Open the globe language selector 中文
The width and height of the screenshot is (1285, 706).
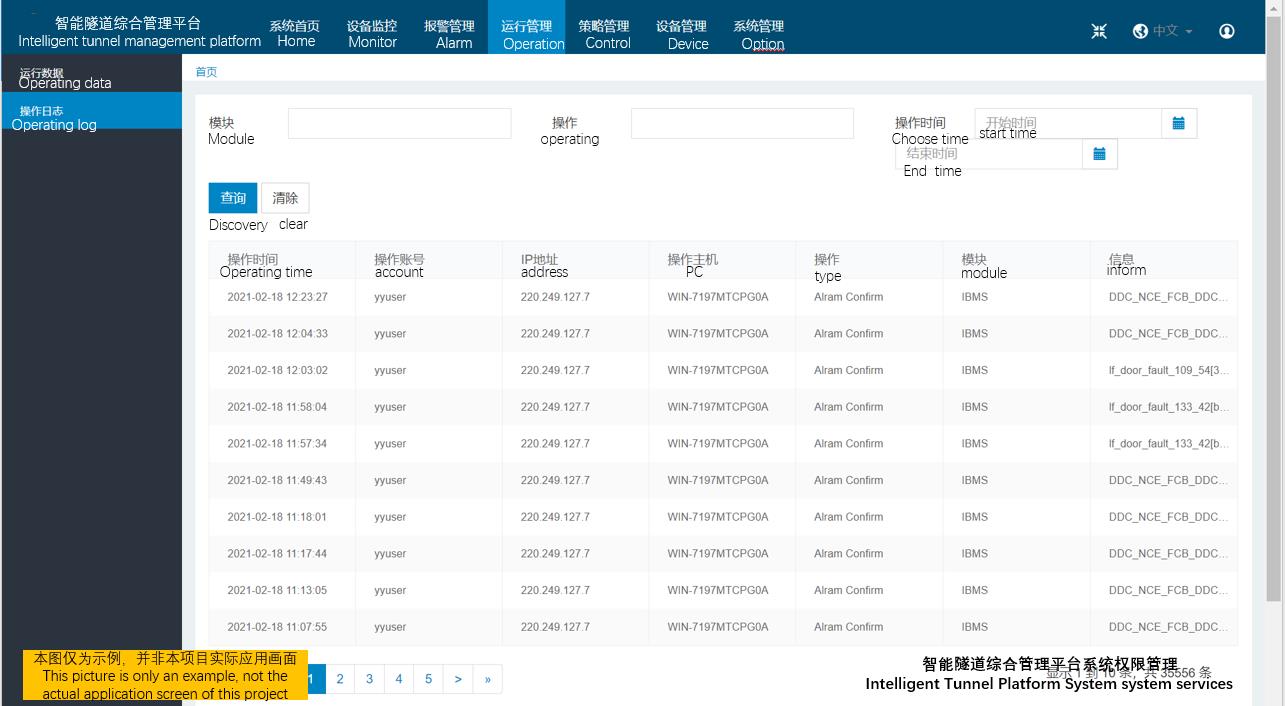tap(1163, 31)
